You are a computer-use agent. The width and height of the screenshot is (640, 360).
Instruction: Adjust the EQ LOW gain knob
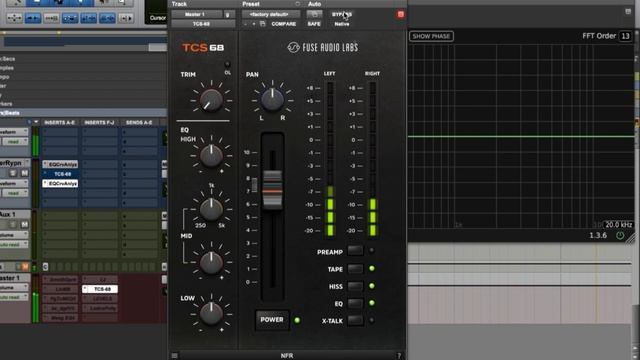tap(211, 313)
